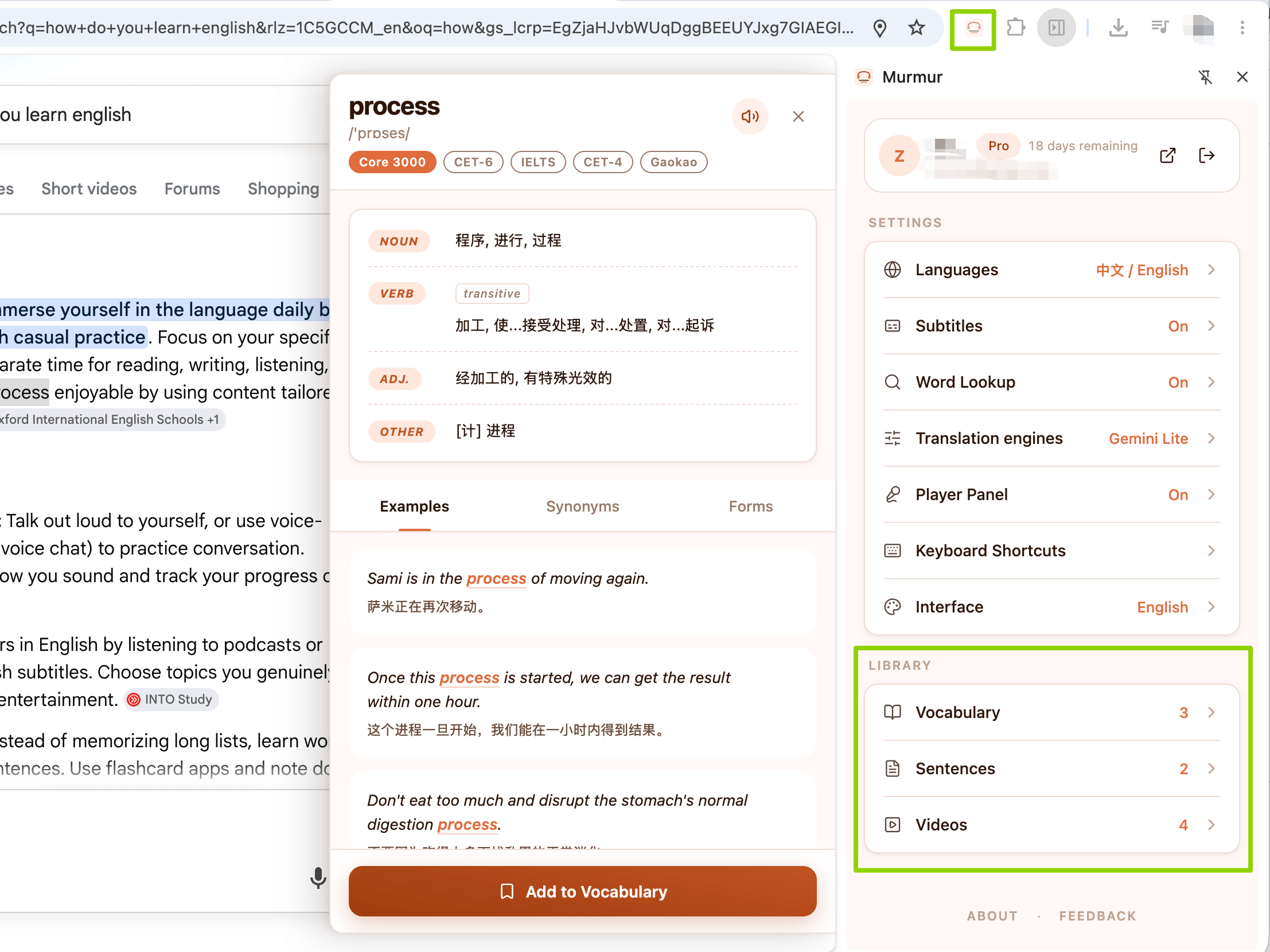The width and height of the screenshot is (1270, 952).
Task: Open account page via external link icon
Action: [x=1167, y=155]
